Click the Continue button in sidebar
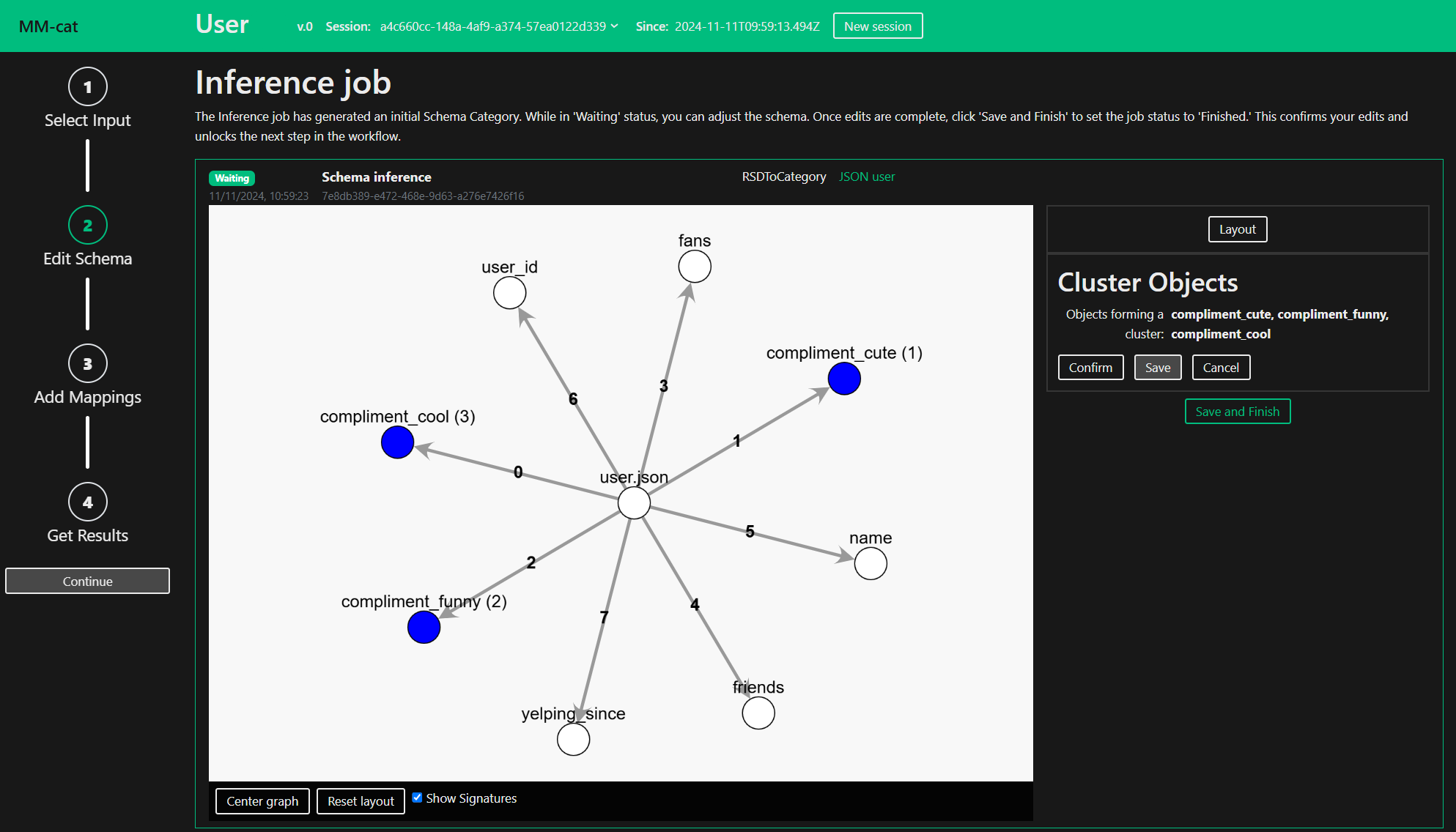This screenshot has width=1456, height=832. point(87,581)
